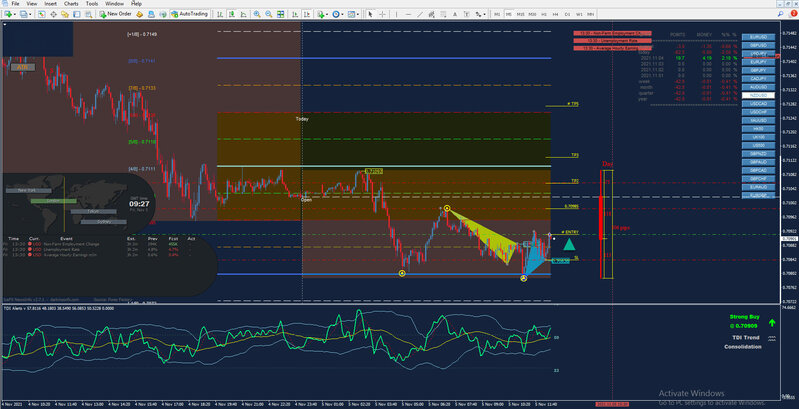Click the zoom in magnifier icon
The height and width of the screenshot is (409, 799).
pos(257,14)
